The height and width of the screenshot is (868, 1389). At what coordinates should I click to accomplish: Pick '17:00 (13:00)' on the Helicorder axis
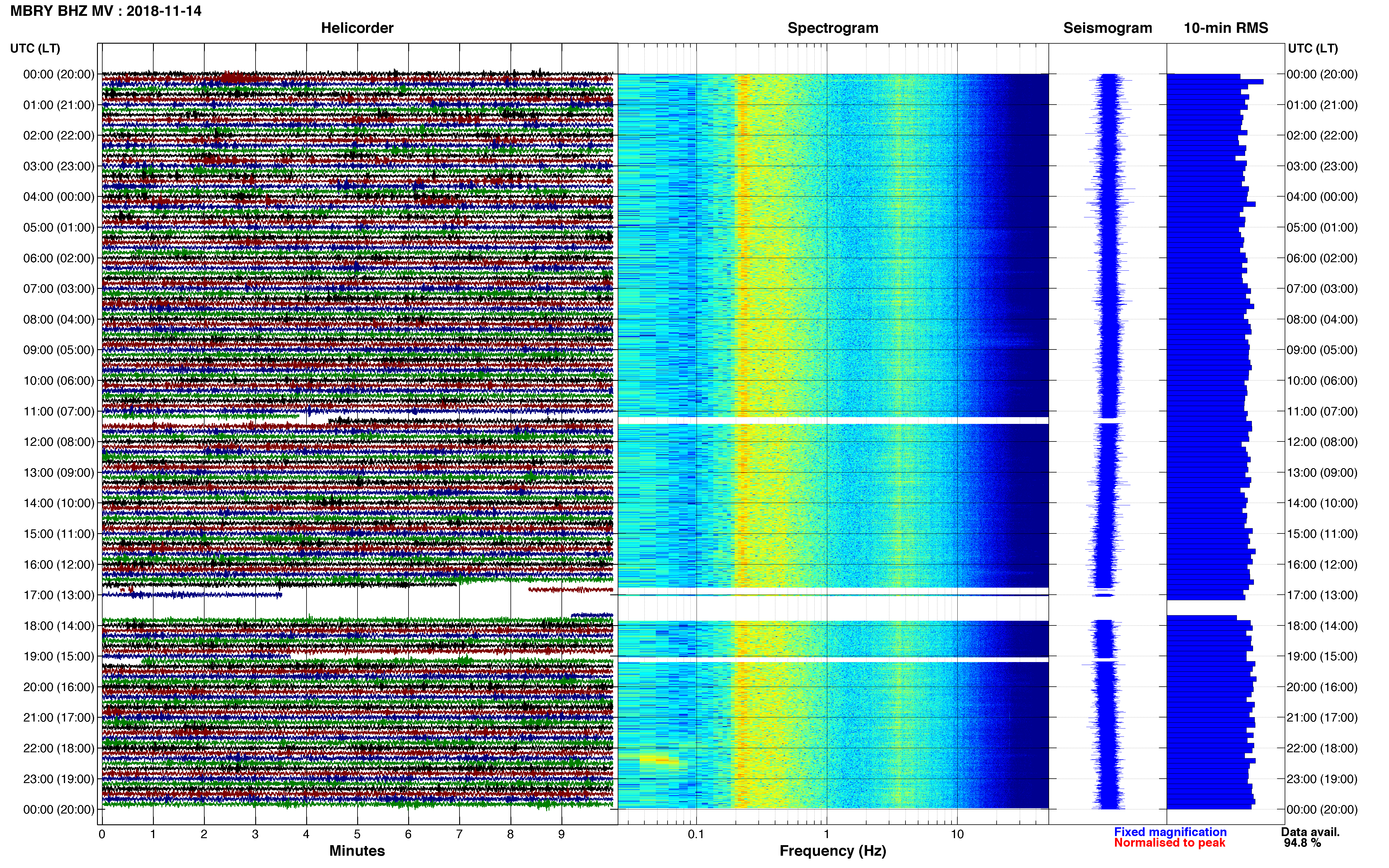coord(59,595)
